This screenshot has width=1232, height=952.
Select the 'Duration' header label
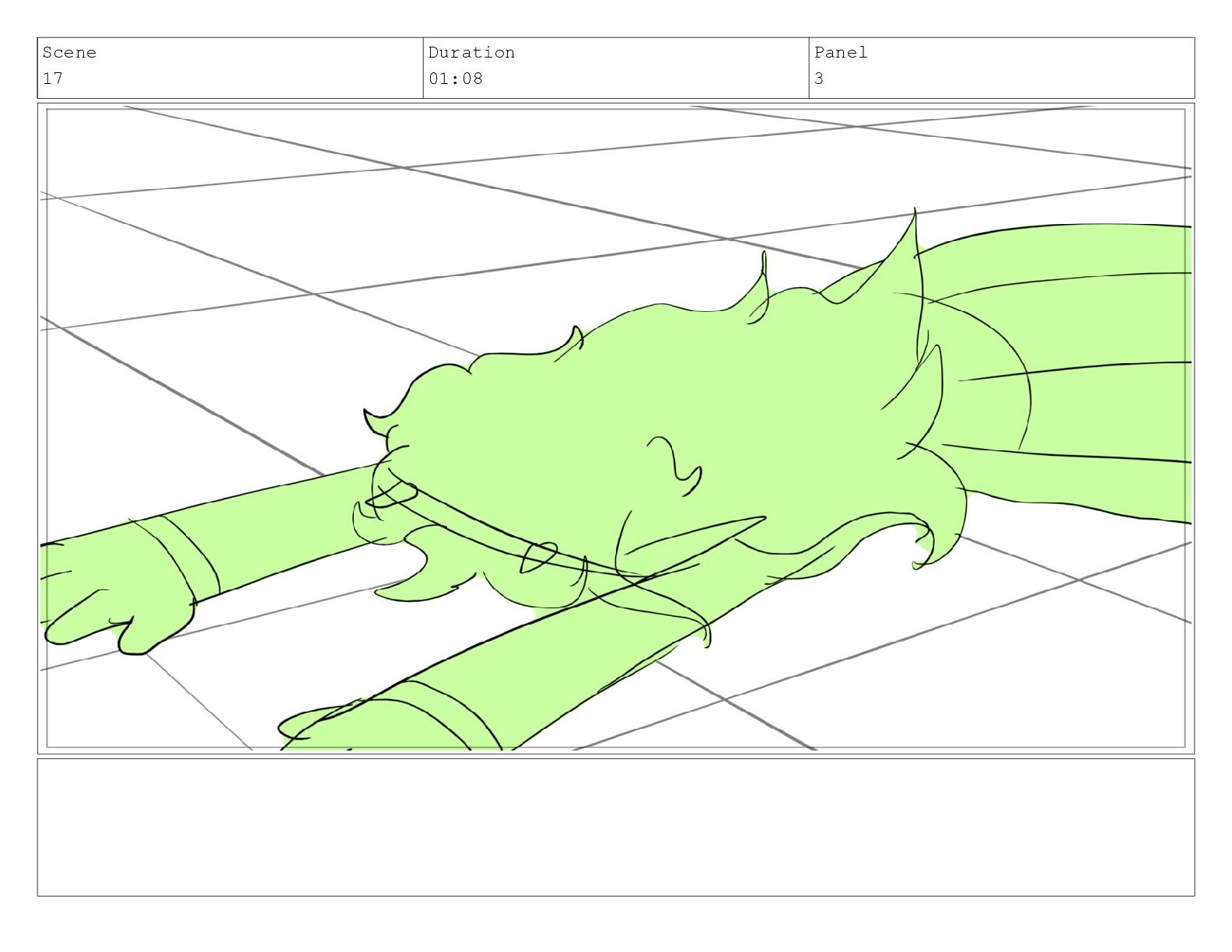[471, 53]
